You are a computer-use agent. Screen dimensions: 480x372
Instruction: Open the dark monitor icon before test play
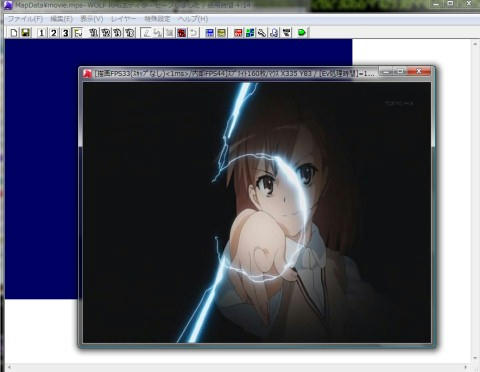tap(286, 33)
